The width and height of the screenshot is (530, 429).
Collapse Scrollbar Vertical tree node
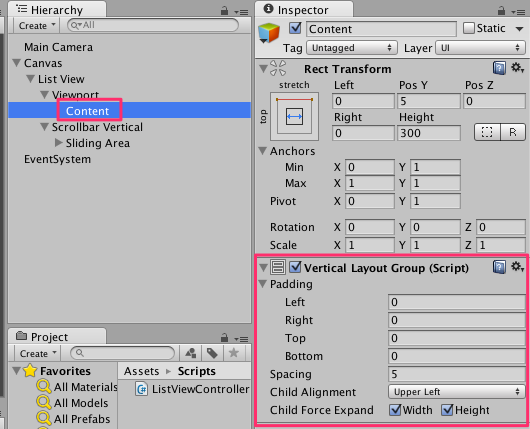(44, 127)
